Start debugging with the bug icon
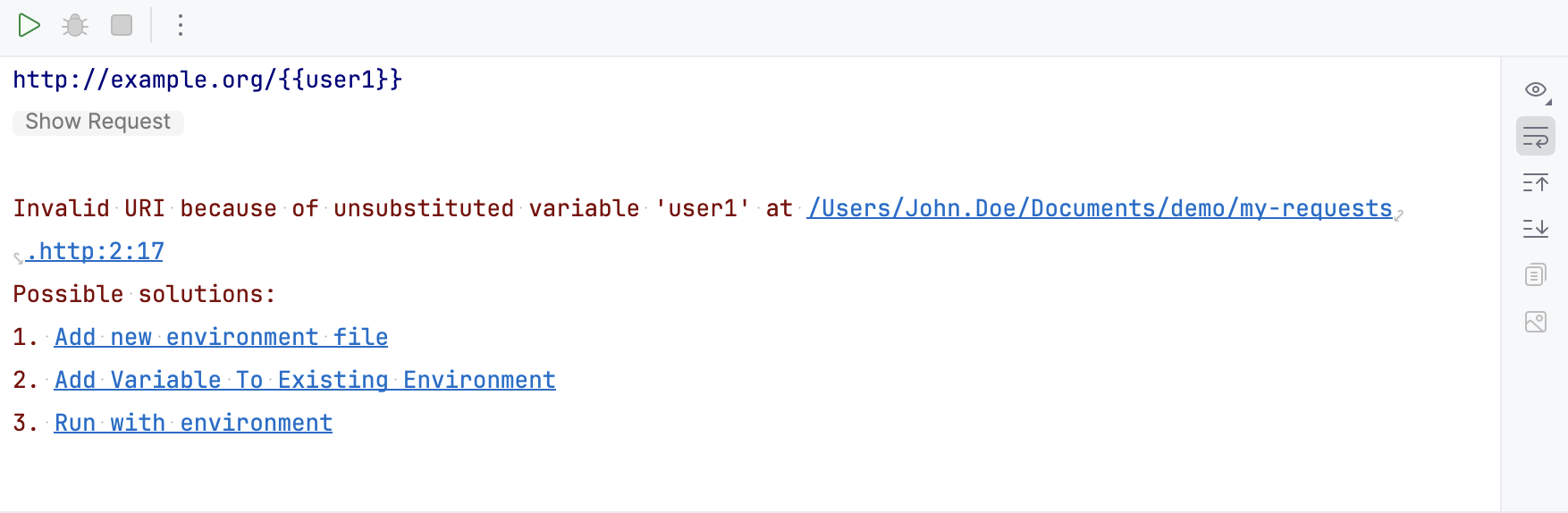Image resolution: width=1568 pixels, height=513 pixels. pos(75,25)
